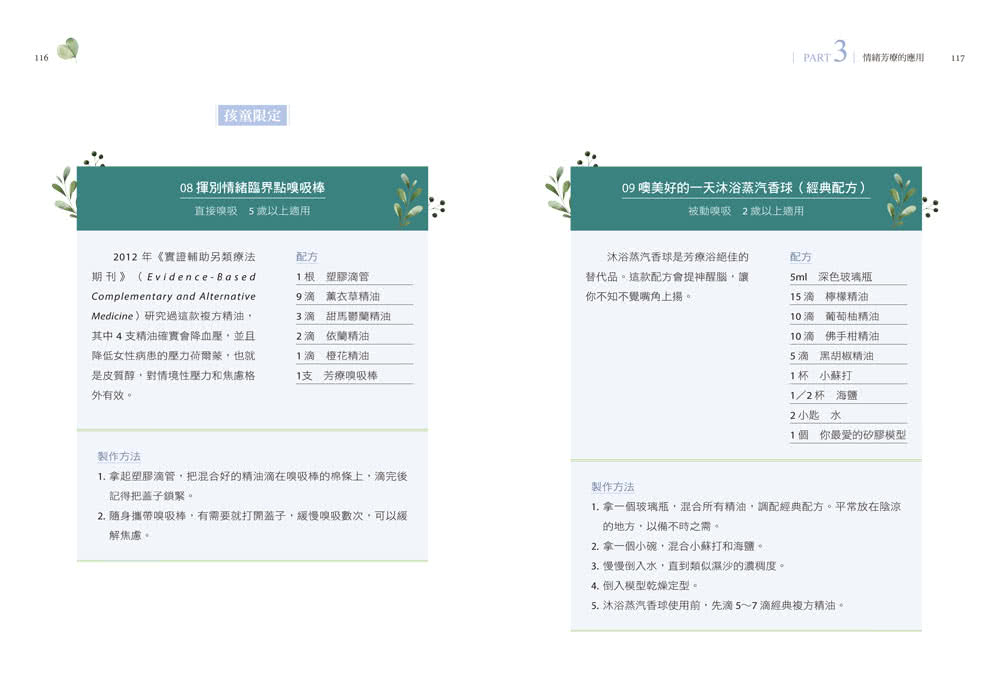Click 直接嗅吸 5 歲以上適用 subtitle
Viewport: 1000px width, 683px height.
pyautogui.click(x=252, y=212)
